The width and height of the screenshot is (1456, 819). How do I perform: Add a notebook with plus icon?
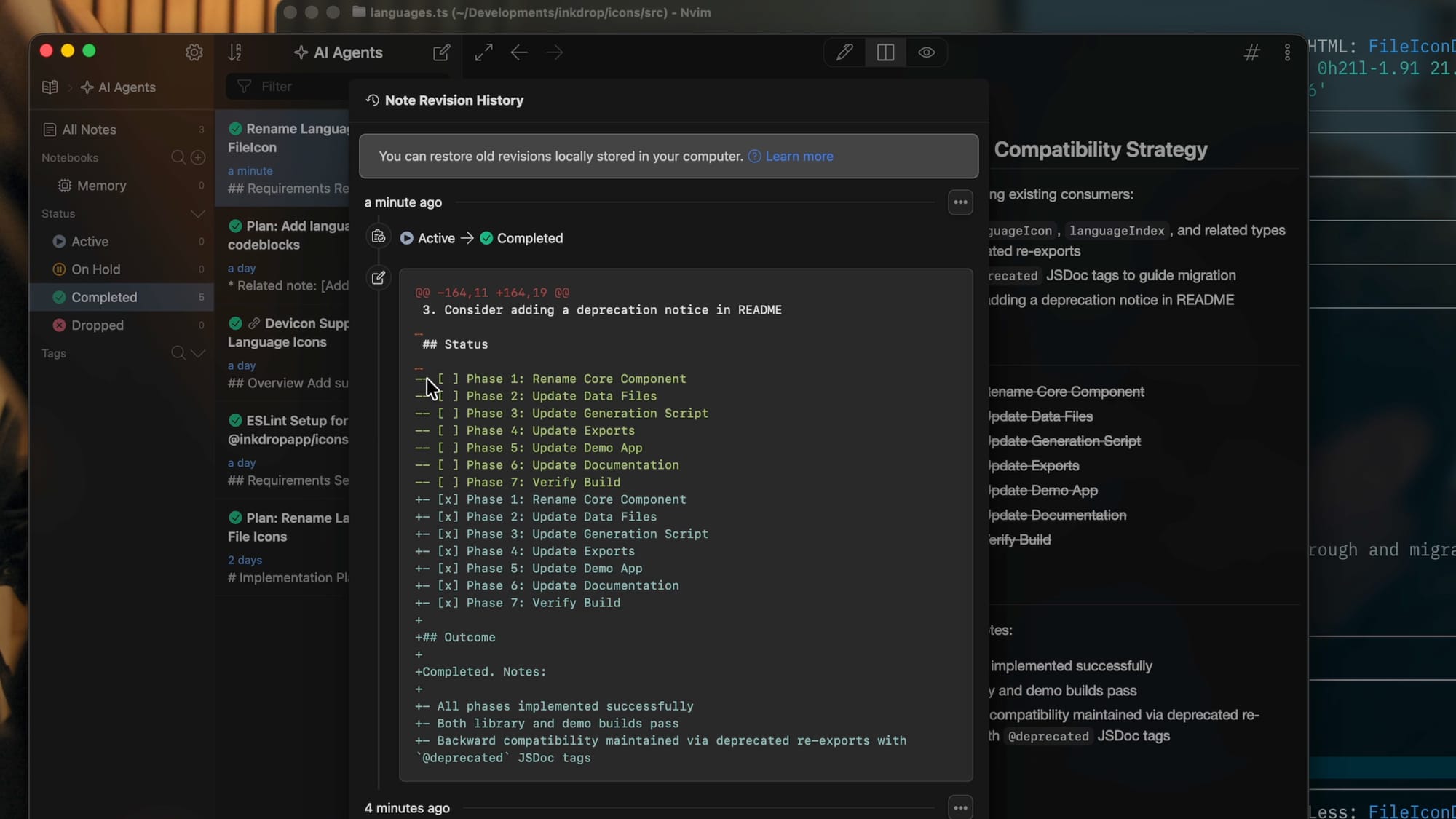[x=197, y=158]
